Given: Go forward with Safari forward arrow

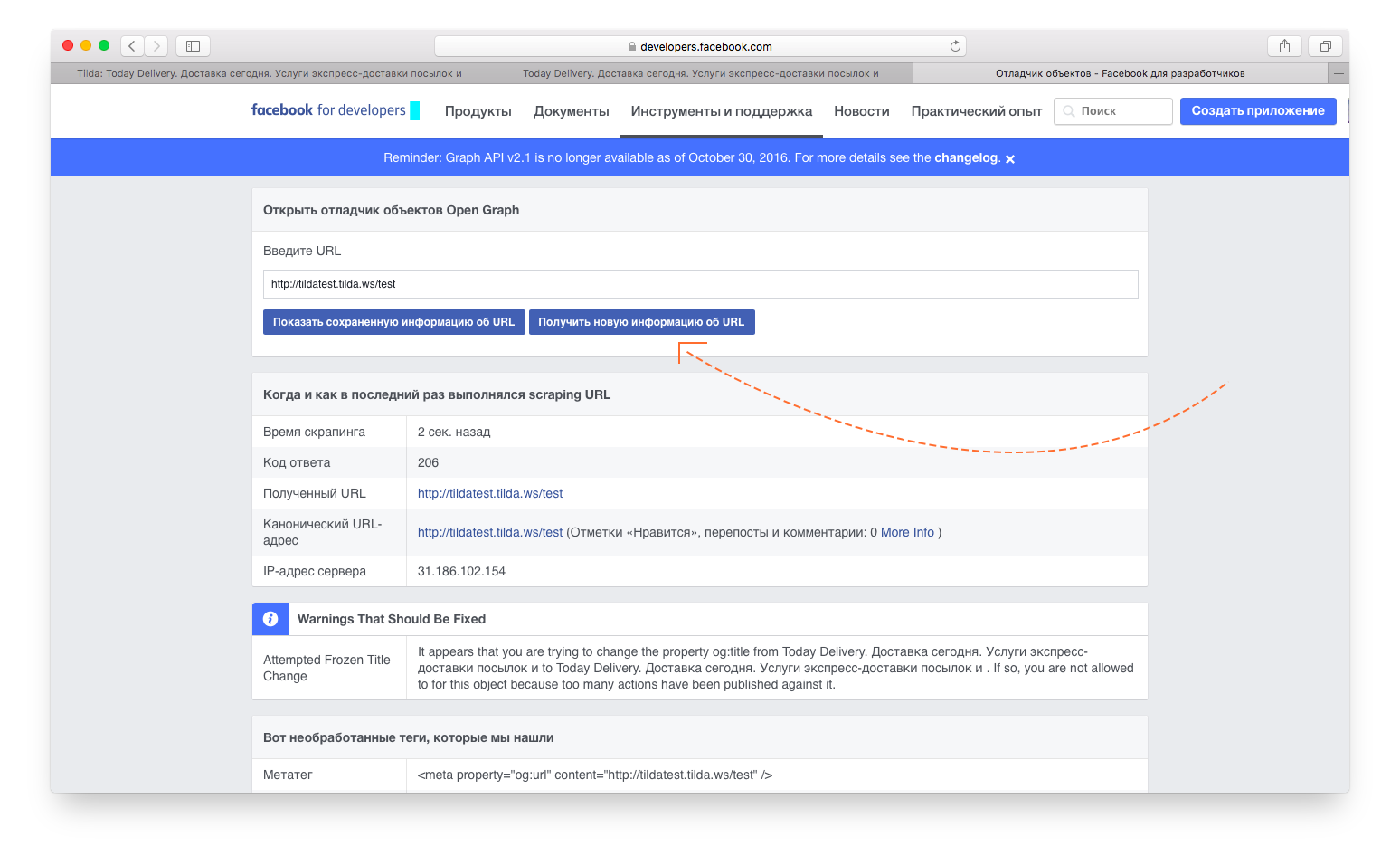Looking at the screenshot, I should [x=156, y=45].
